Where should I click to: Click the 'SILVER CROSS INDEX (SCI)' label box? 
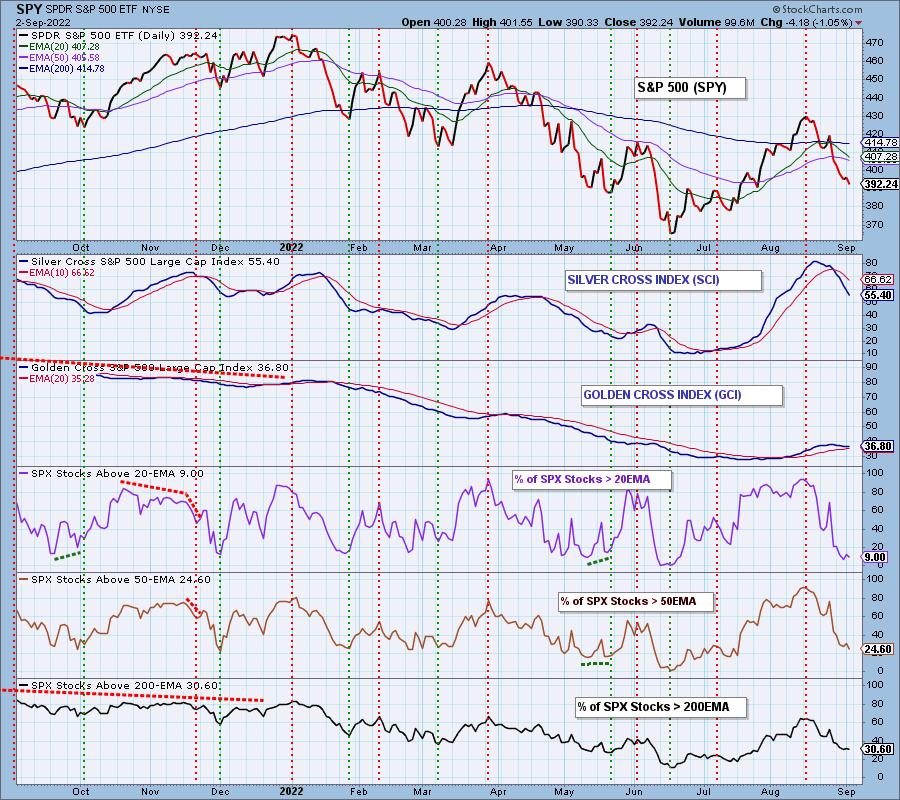[663, 280]
